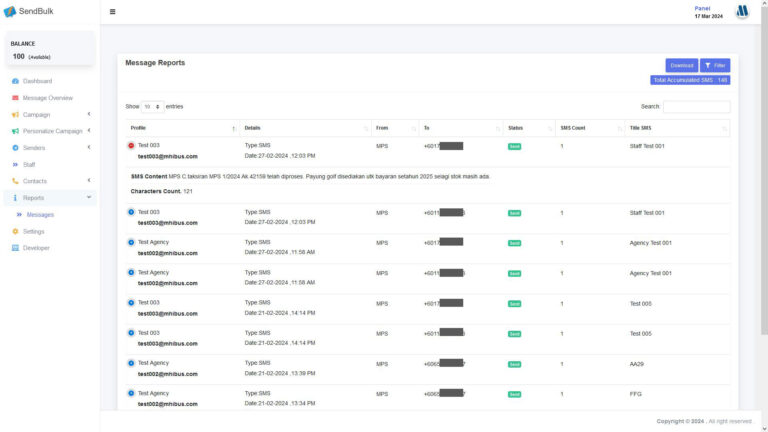
Task: Expand the Staff Test 001 row sent at 12:03 PM
Action: [131, 212]
